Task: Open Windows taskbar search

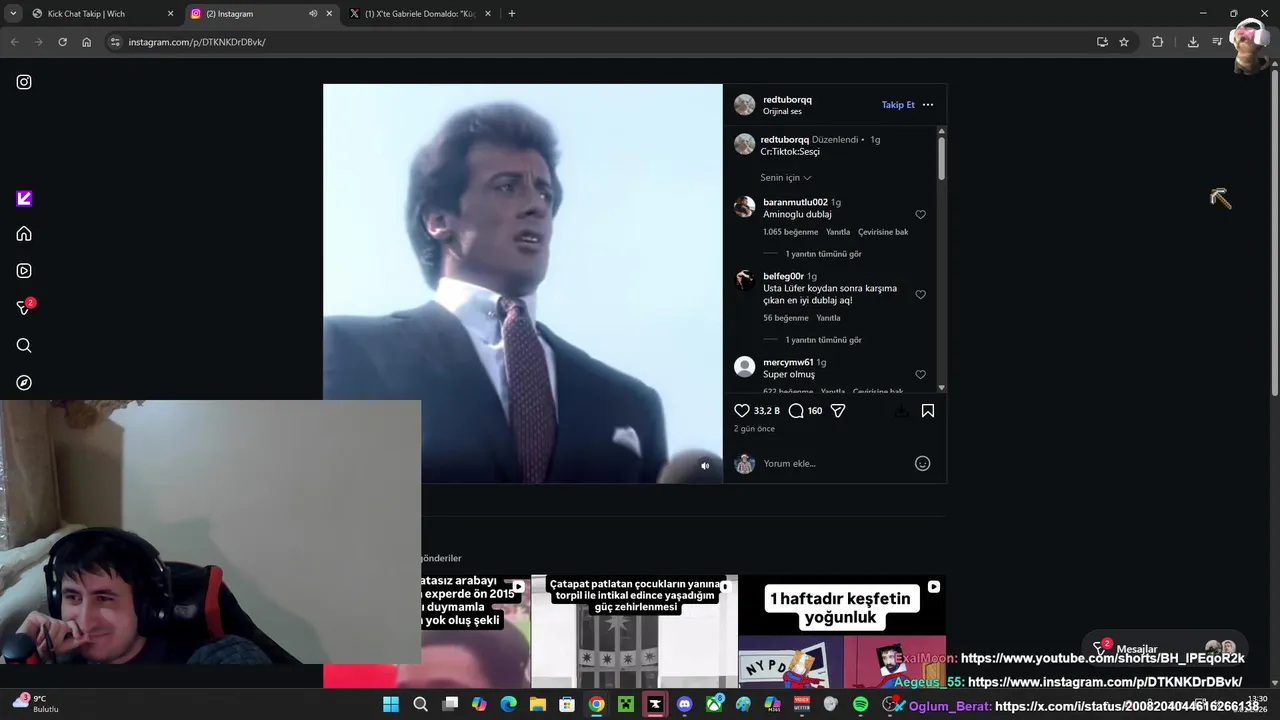Action: tap(421, 704)
